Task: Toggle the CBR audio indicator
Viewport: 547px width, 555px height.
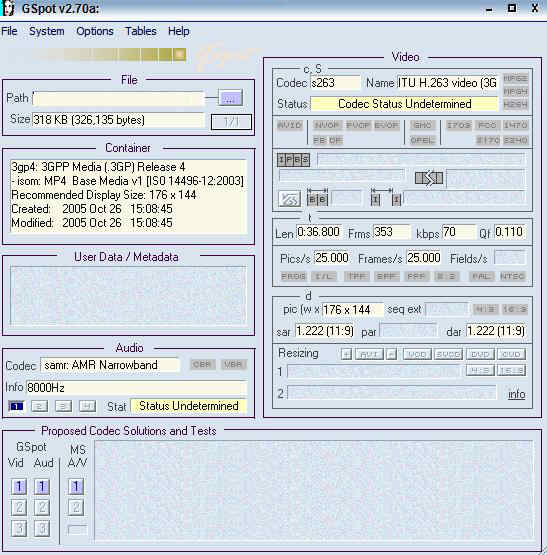Action: pos(203,364)
